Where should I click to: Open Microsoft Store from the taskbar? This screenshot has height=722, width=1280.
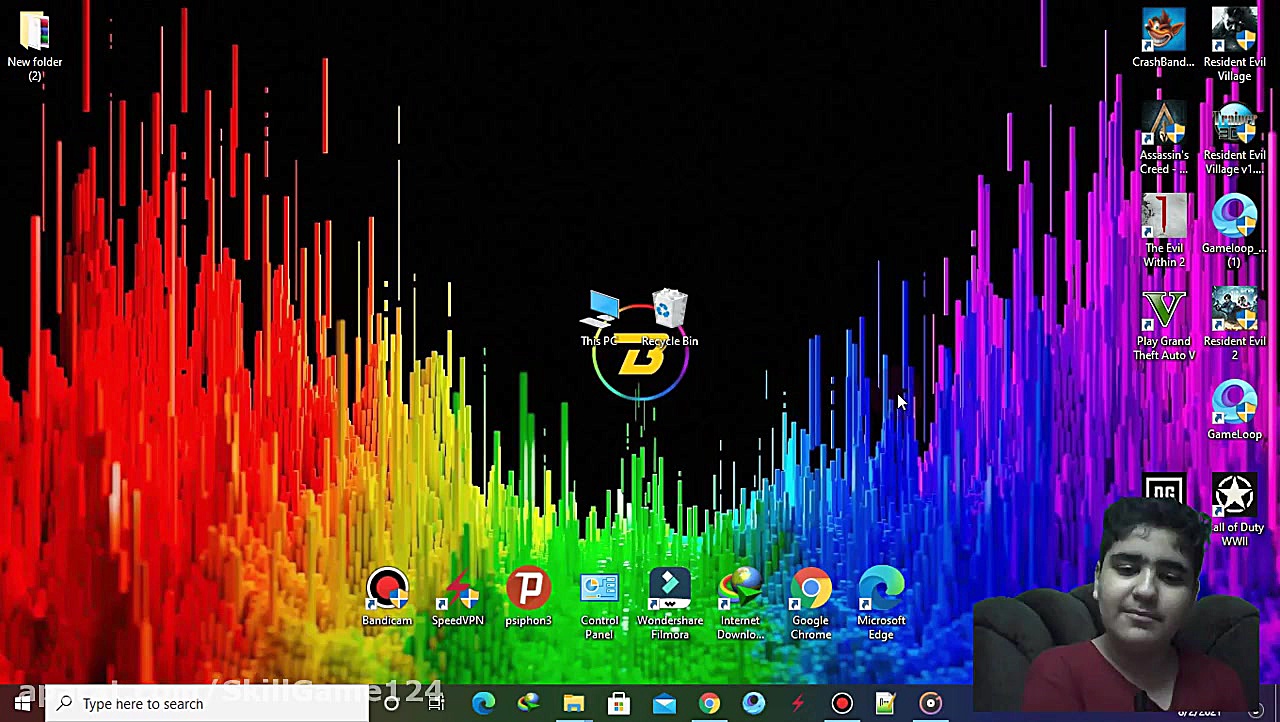pos(618,704)
